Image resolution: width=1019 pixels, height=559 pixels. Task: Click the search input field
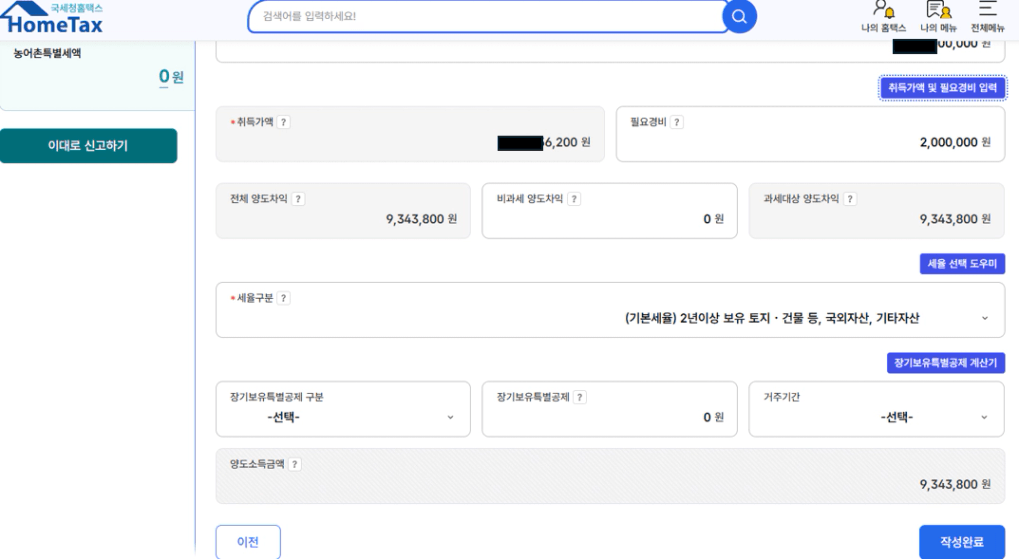[x=485, y=16]
